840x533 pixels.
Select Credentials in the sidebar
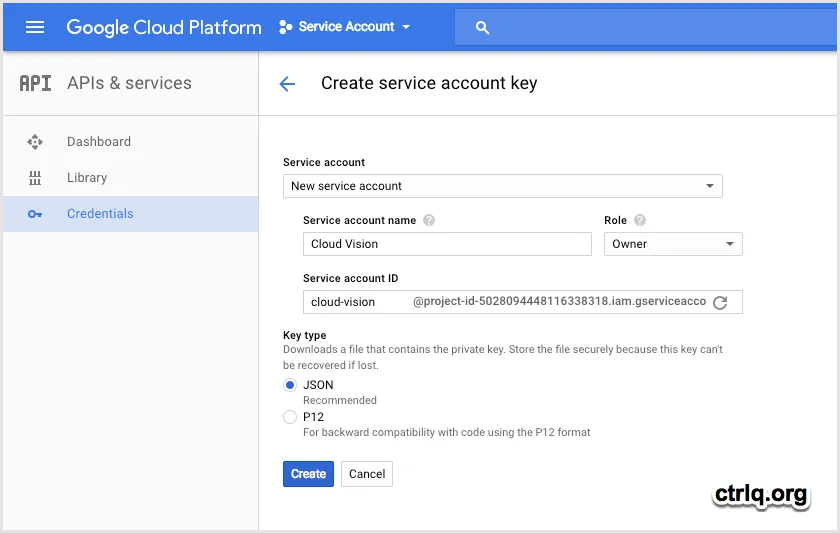[131, 214]
